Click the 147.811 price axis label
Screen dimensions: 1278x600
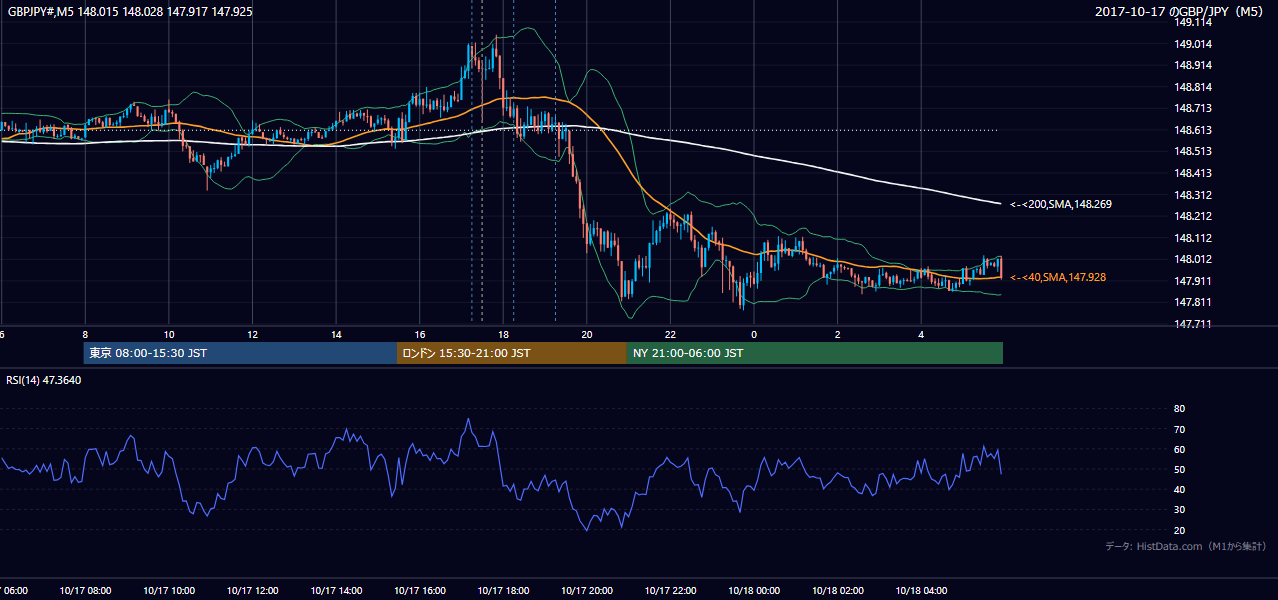(1193, 302)
